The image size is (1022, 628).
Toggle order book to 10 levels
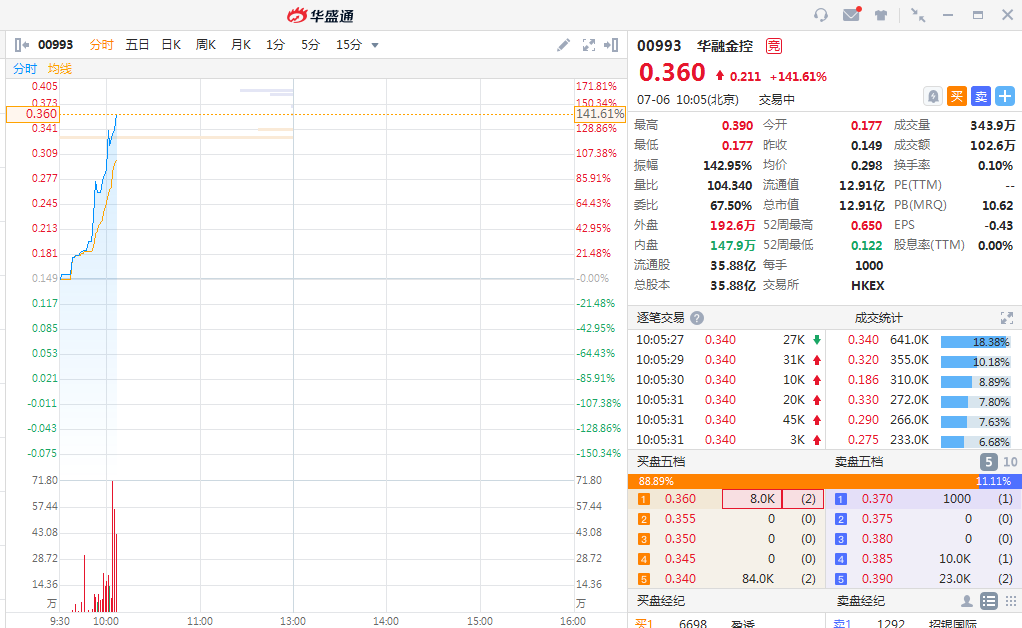1010,462
